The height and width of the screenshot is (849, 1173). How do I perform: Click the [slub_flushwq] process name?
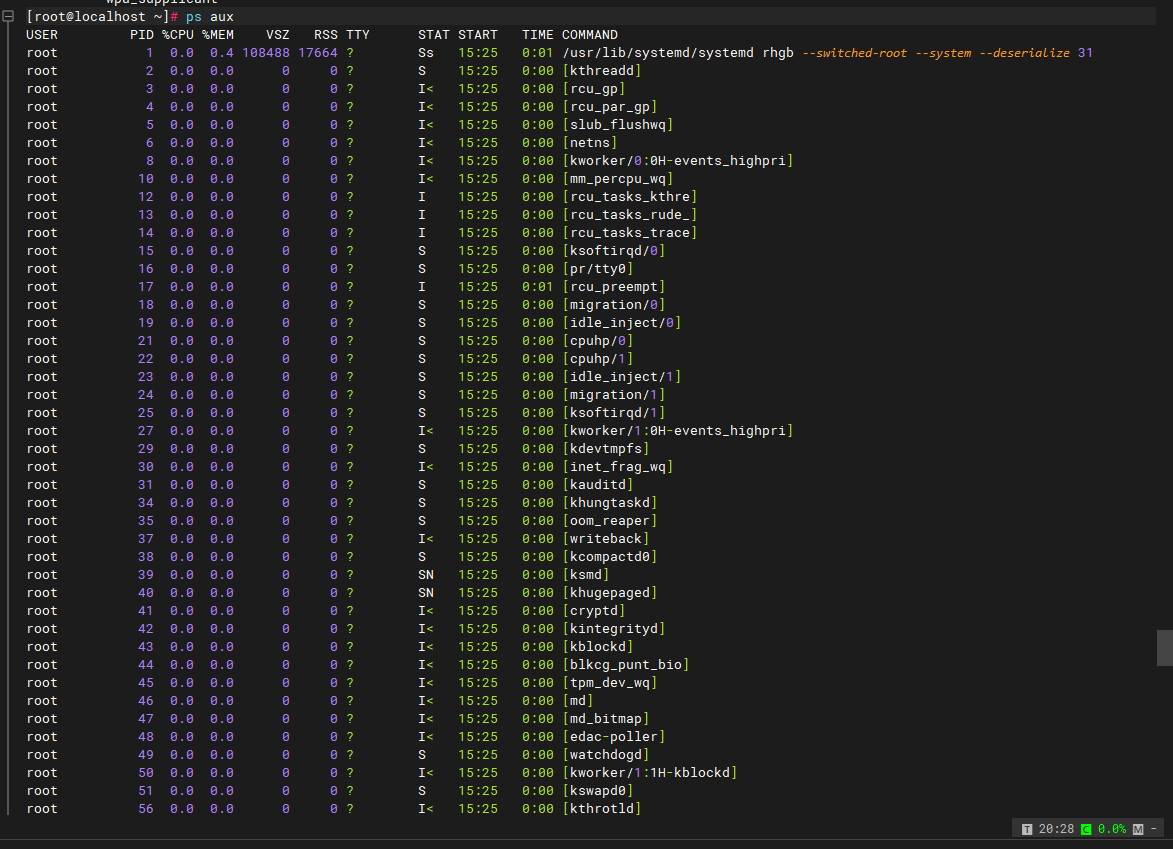point(618,125)
